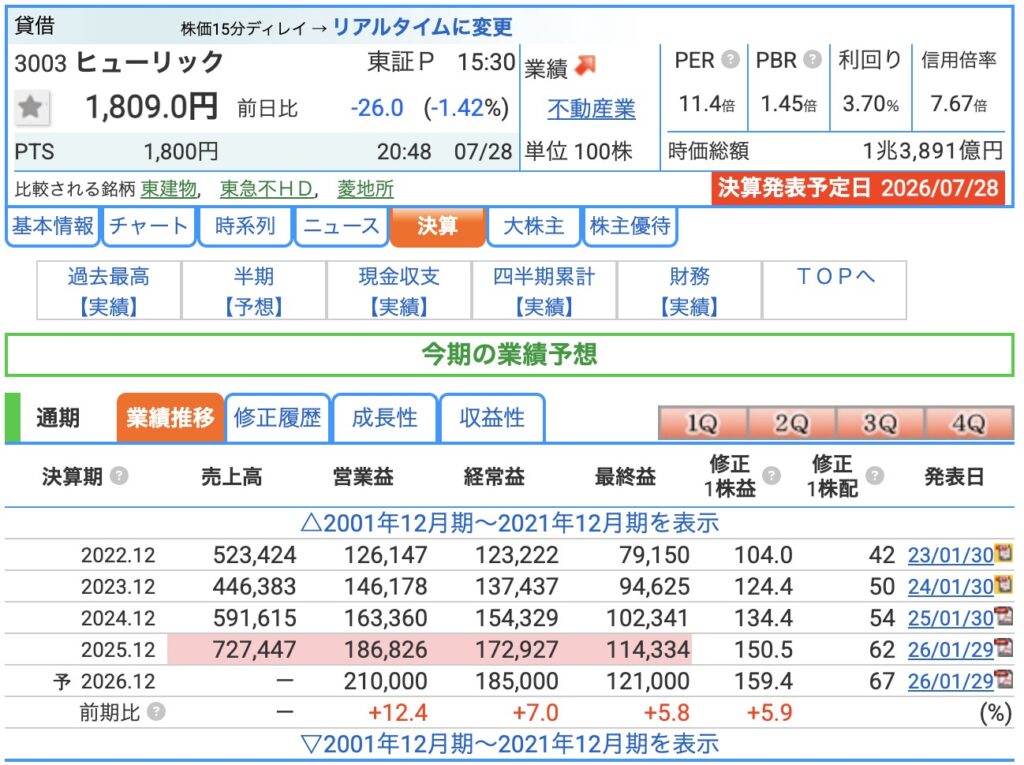The width and height of the screenshot is (1024, 765).
Task: Click the 前期比 help question mark icon
Action: coord(156,711)
